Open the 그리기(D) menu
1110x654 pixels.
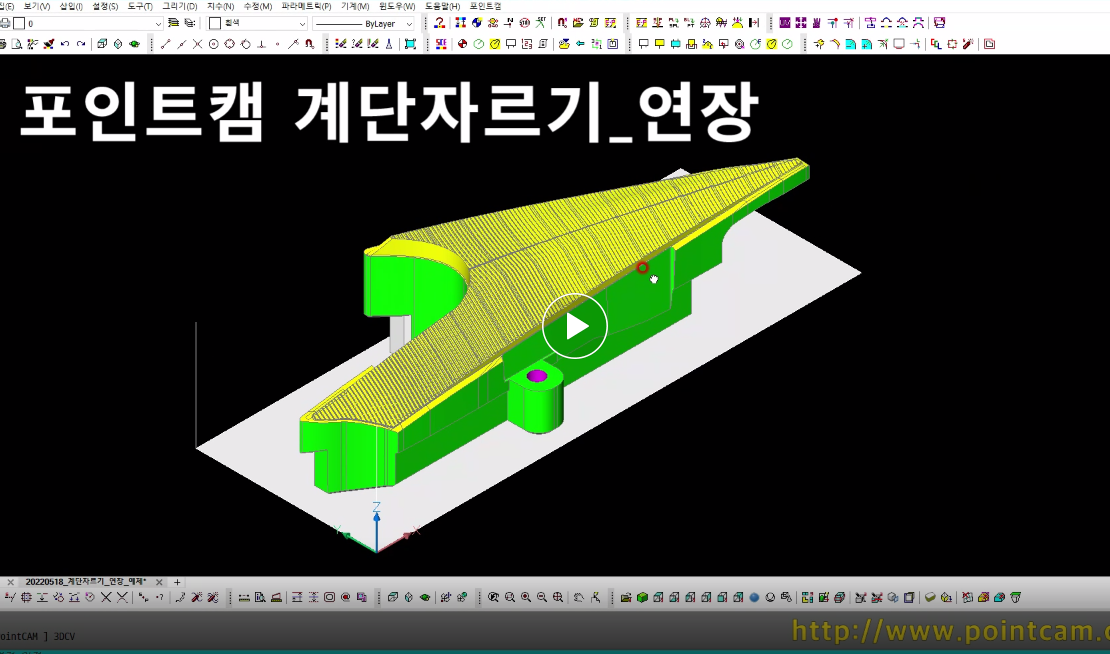[180, 6]
